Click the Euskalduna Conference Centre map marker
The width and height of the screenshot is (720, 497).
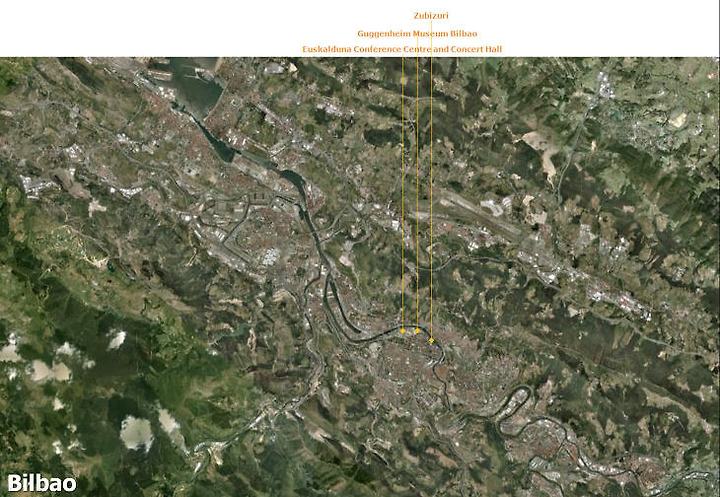[403, 331]
